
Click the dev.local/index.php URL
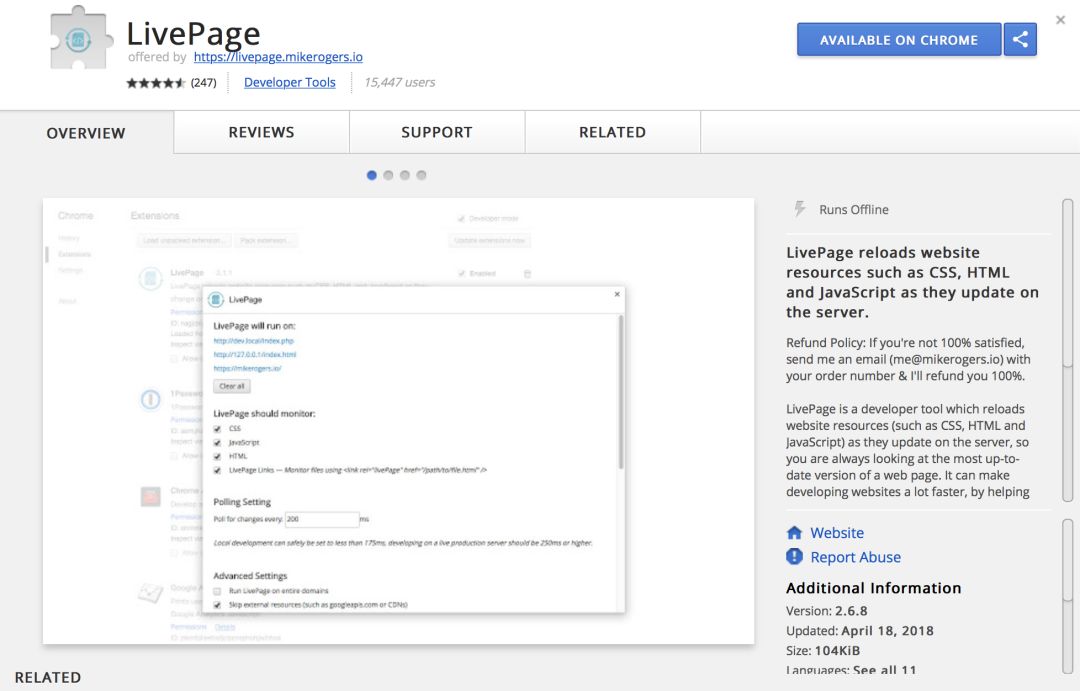(253, 341)
